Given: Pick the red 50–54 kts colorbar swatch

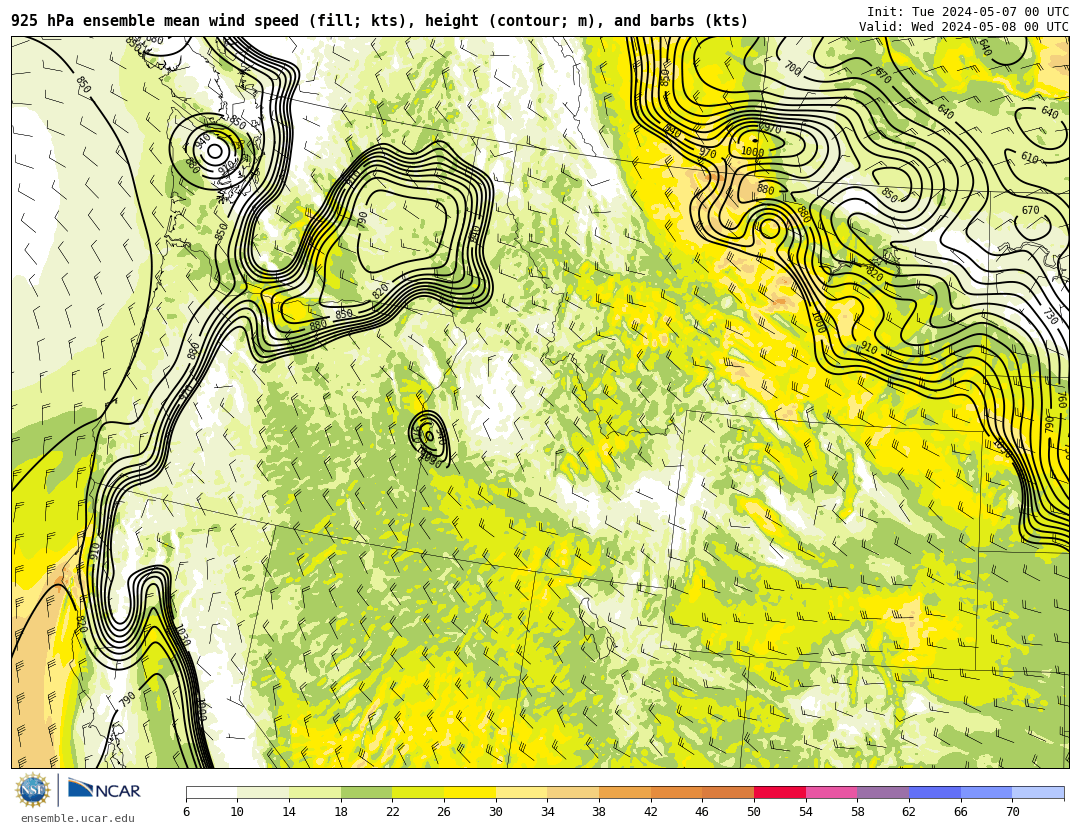Looking at the screenshot, I should (x=780, y=792).
